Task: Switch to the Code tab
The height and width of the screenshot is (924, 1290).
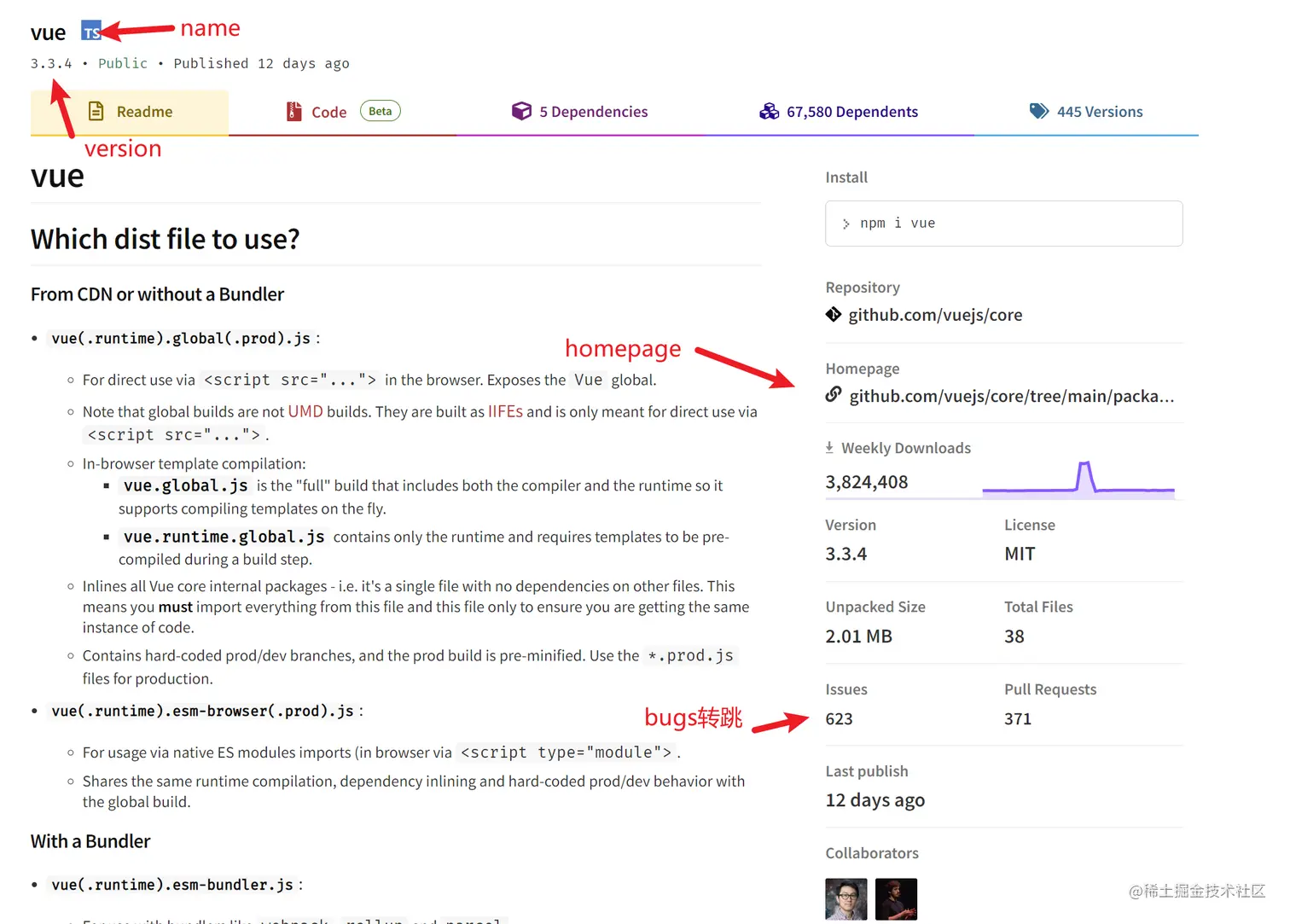Action: coord(342,112)
